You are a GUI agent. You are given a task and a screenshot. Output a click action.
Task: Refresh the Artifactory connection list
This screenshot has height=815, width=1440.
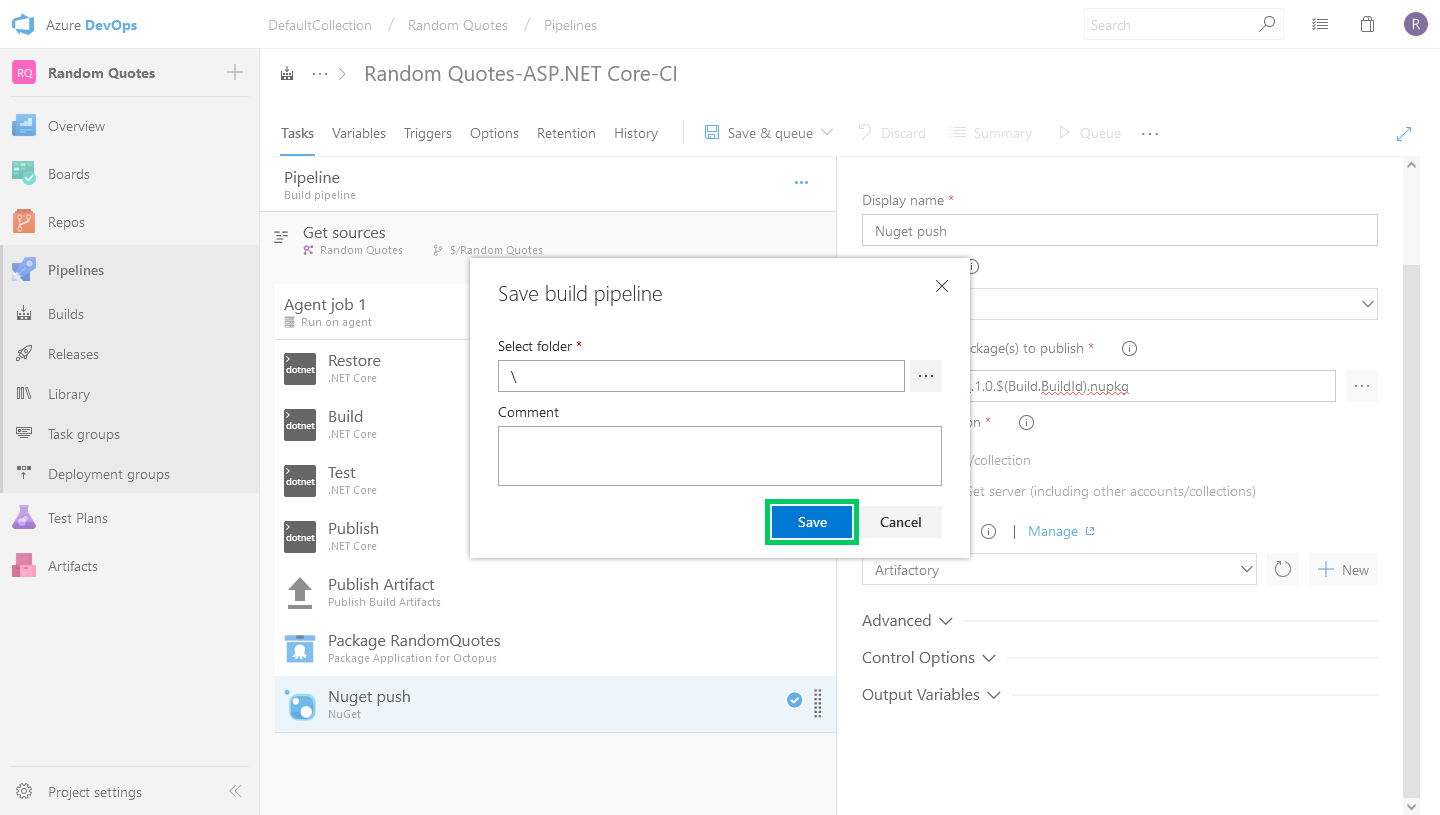click(x=1282, y=569)
